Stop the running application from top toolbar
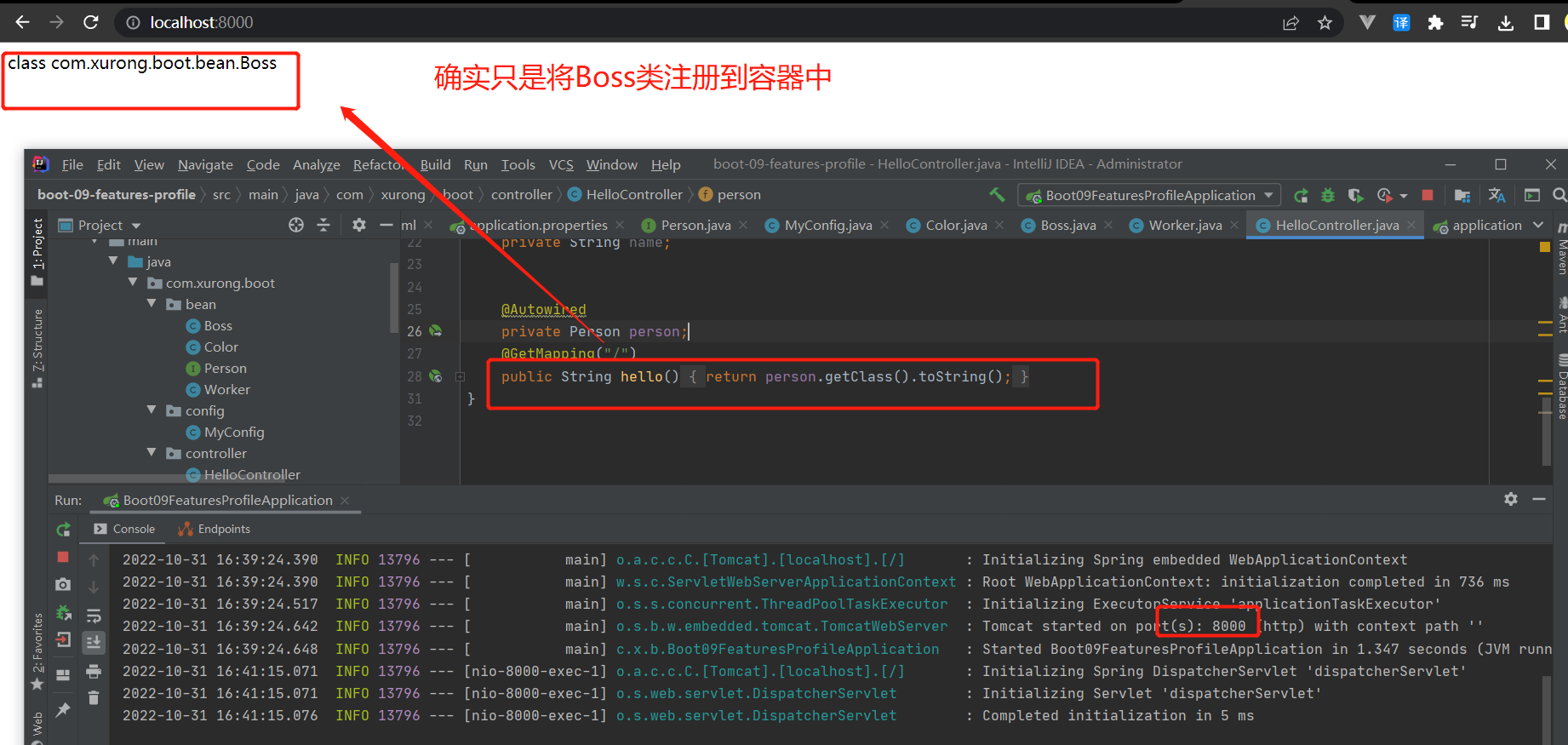 pos(1428,195)
